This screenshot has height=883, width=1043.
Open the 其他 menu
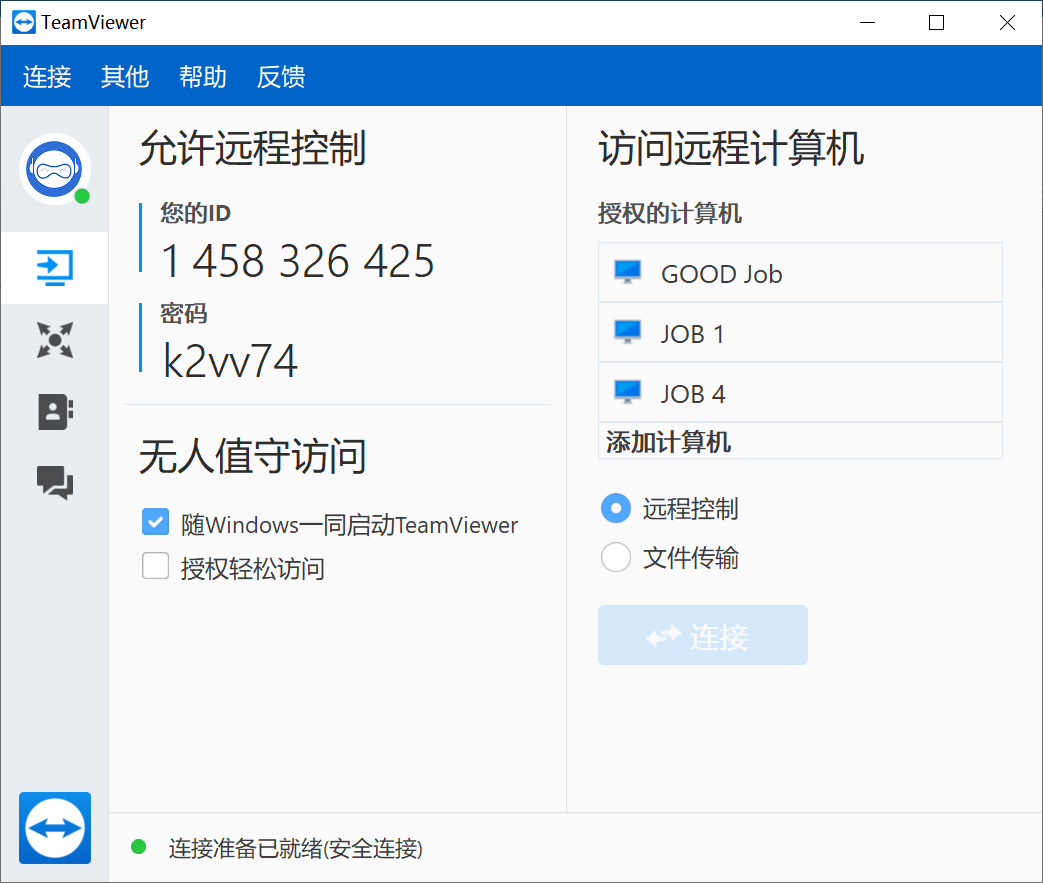125,77
